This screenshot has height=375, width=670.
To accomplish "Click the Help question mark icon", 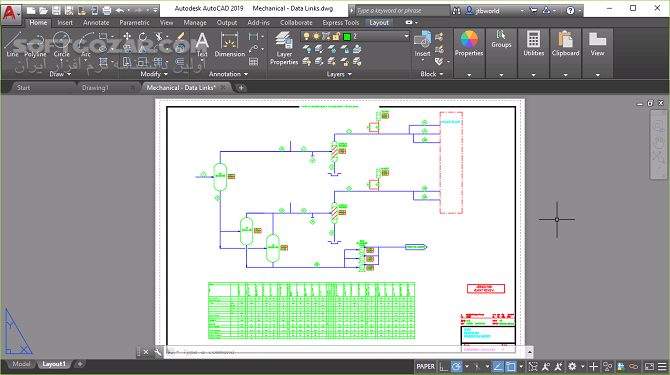I will click(x=570, y=10).
